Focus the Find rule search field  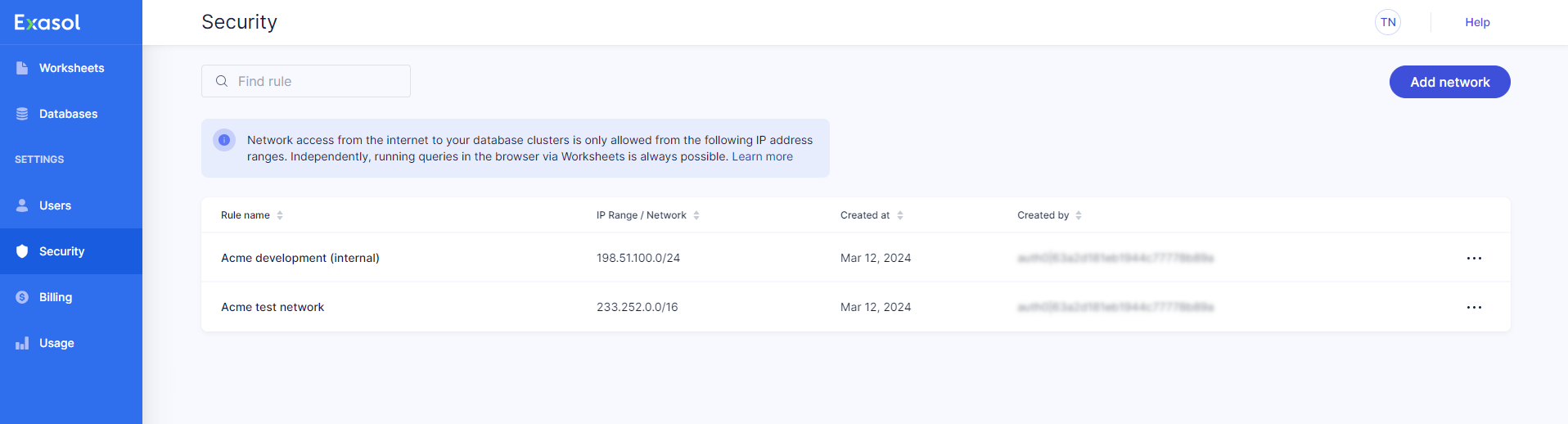(x=319, y=81)
